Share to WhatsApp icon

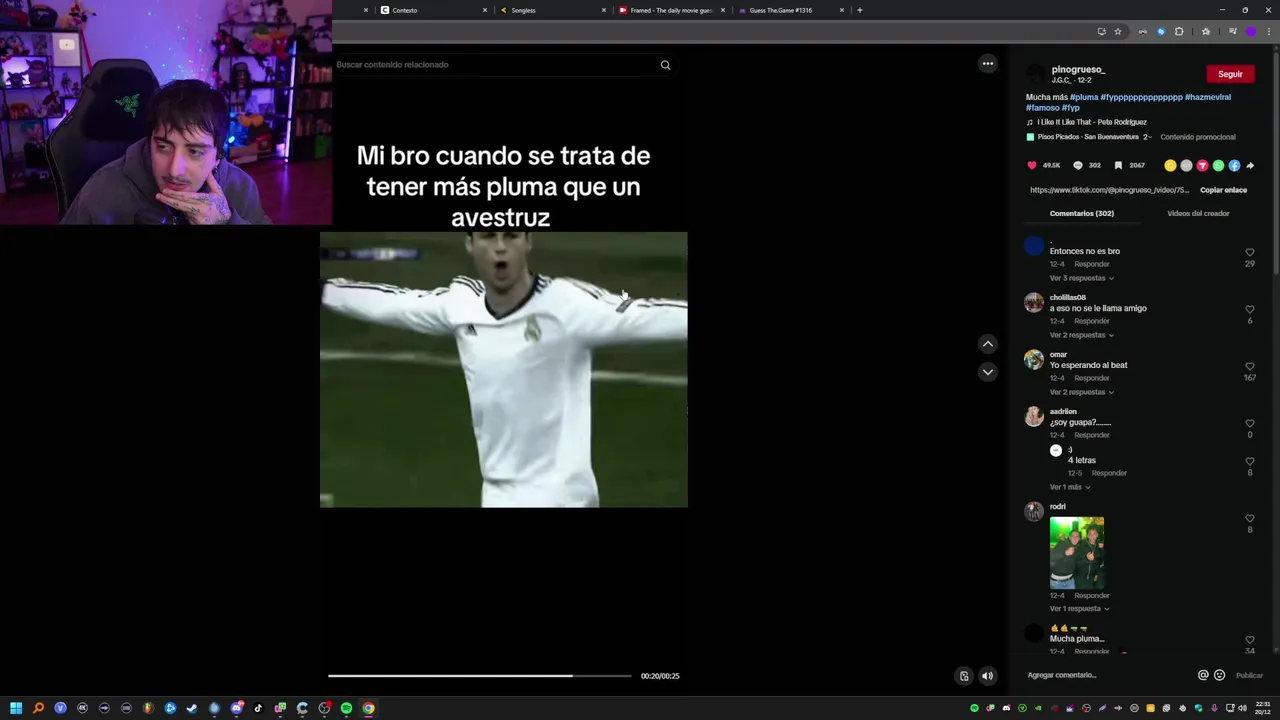(x=1218, y=165)
